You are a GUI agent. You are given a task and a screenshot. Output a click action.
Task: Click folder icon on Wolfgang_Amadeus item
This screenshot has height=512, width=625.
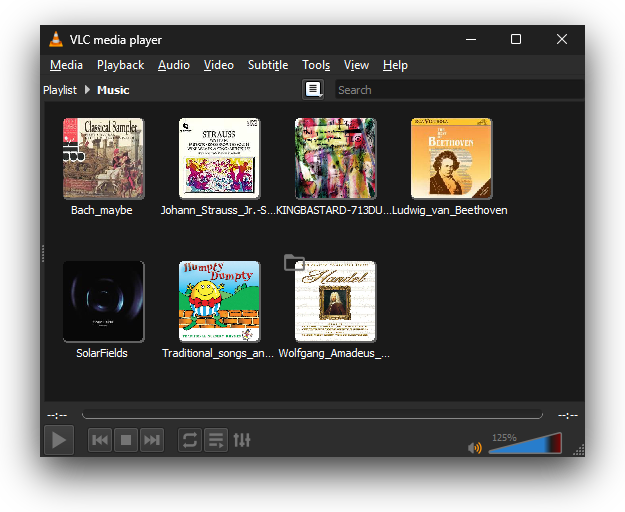[294, 263]
